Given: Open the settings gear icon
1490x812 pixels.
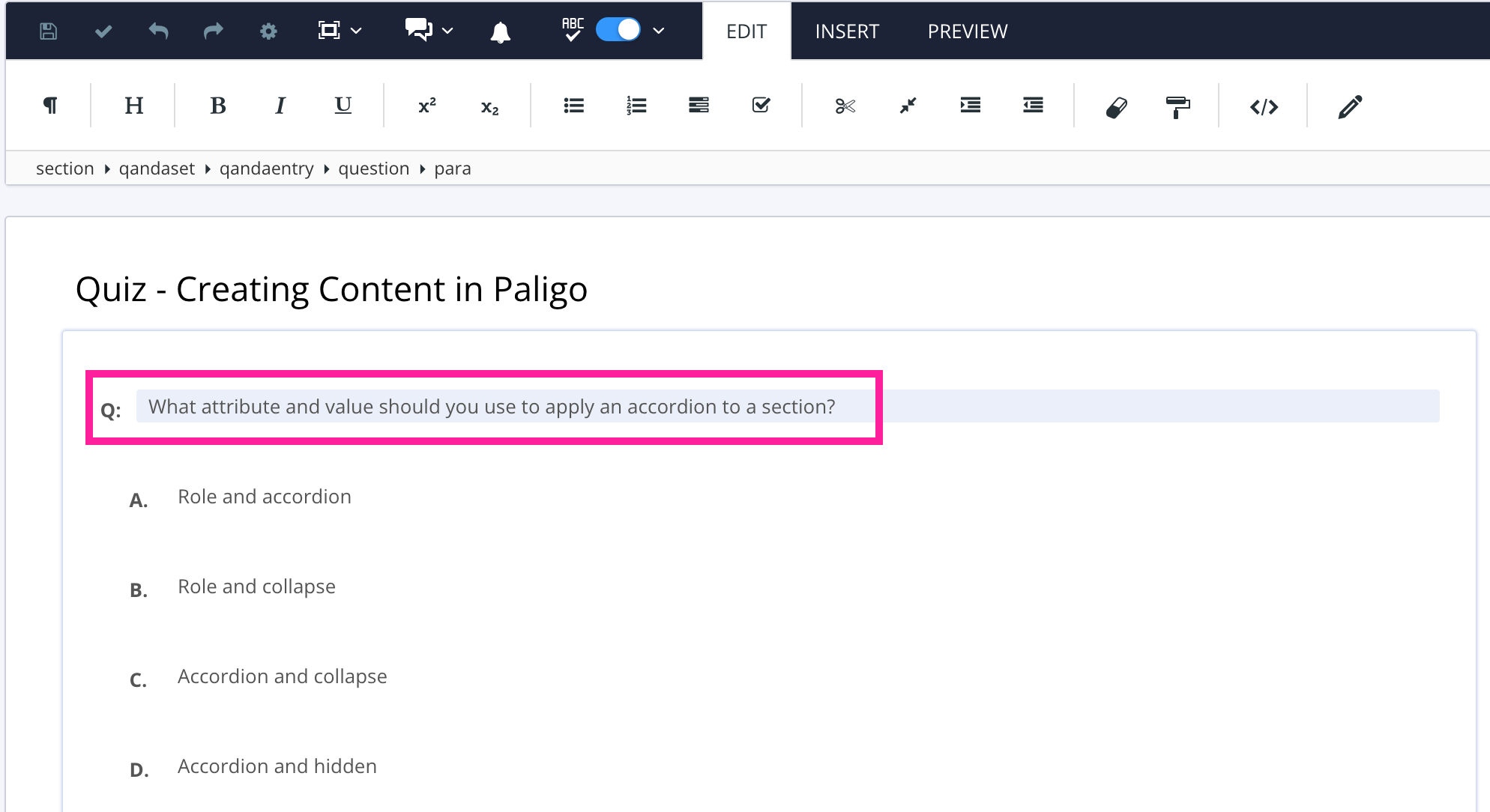Looking at the screenshot, I should [x=268, y=30].
